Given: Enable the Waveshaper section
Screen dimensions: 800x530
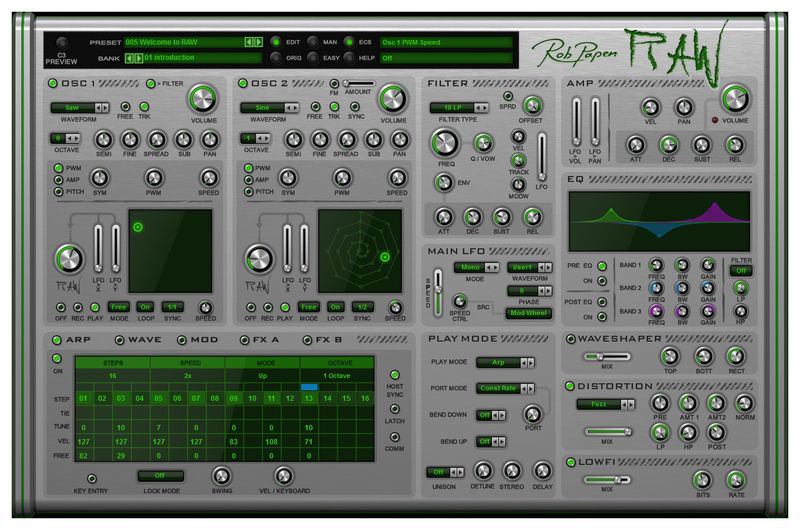Looking at the screenshot, I should pos(571,339).
